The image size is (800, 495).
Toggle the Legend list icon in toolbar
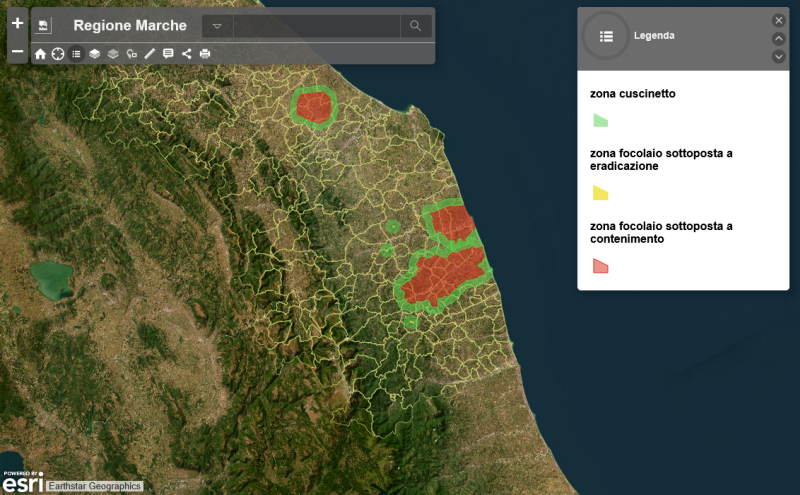pos(76,54)
